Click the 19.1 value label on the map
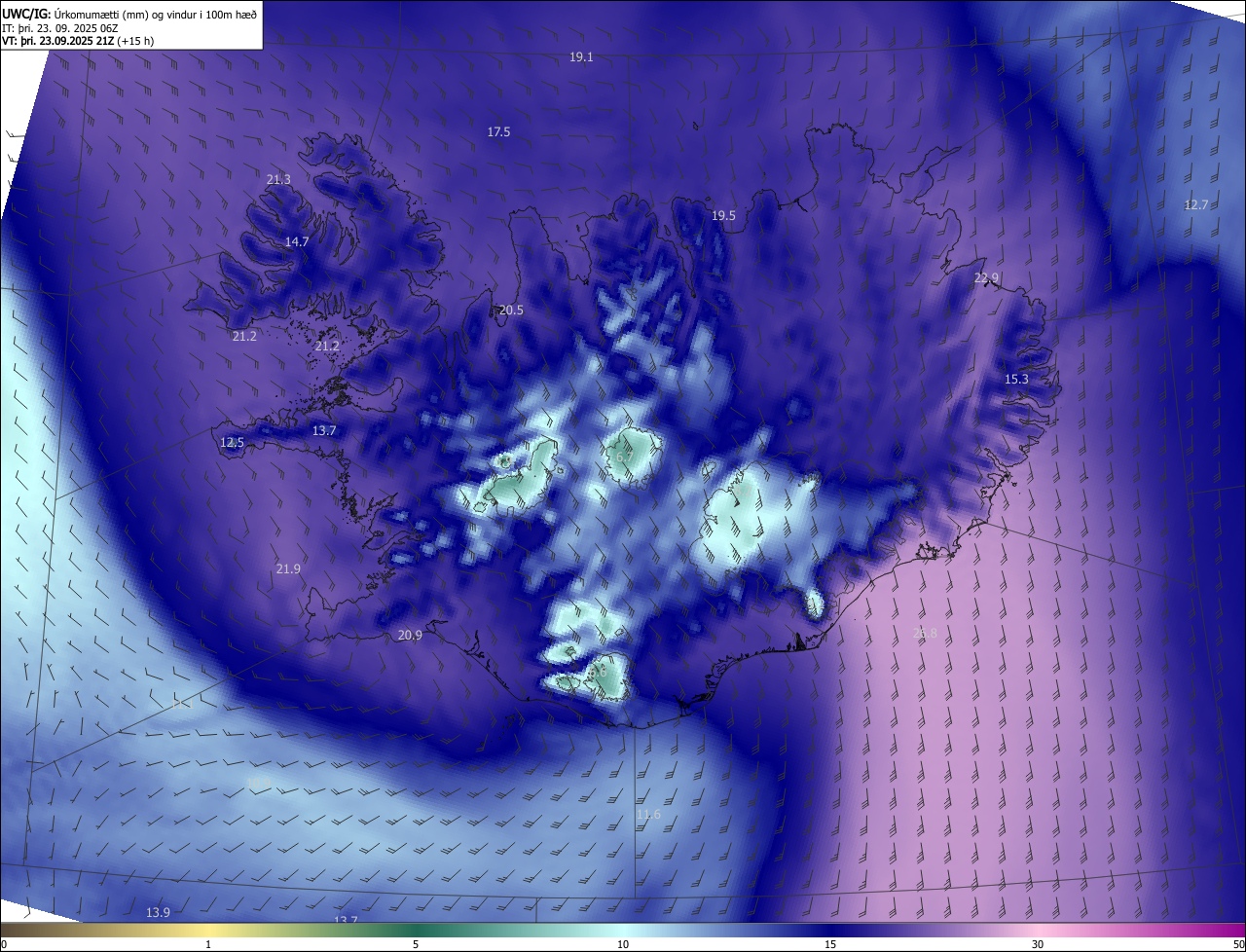 click(581, 57)
